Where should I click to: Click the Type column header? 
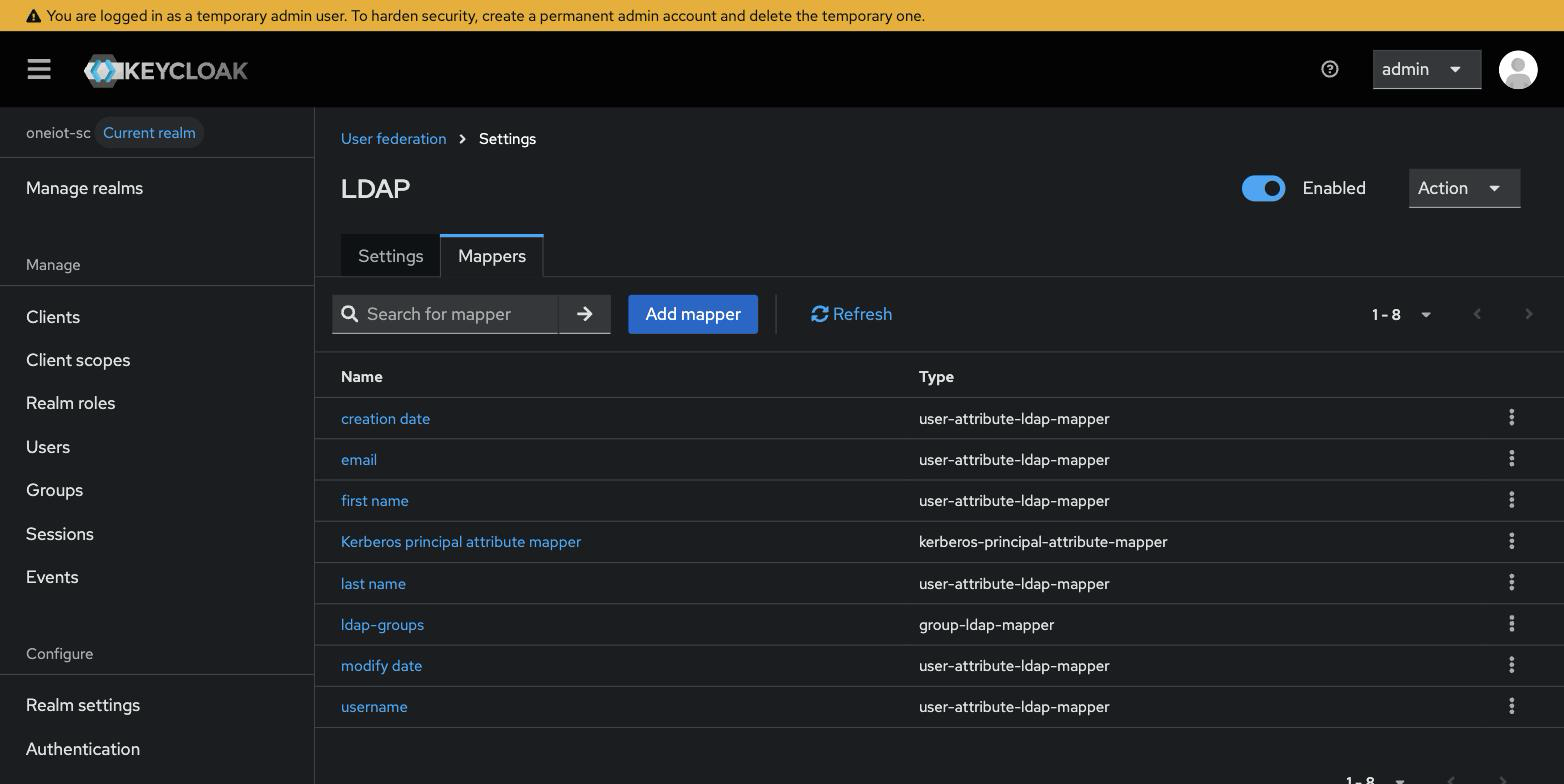pos(936,377)
